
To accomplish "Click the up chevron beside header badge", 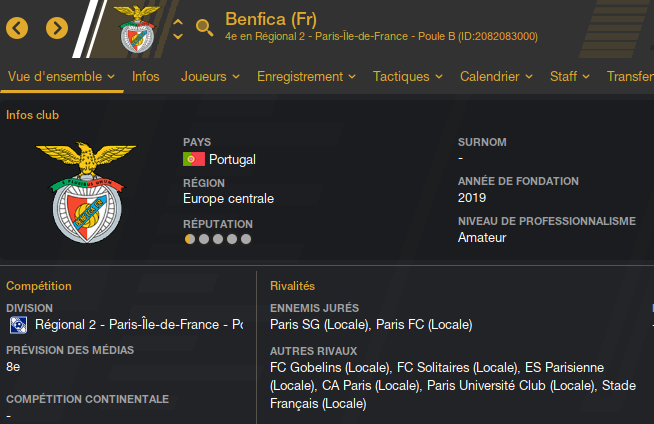I will tap(178, 20).
